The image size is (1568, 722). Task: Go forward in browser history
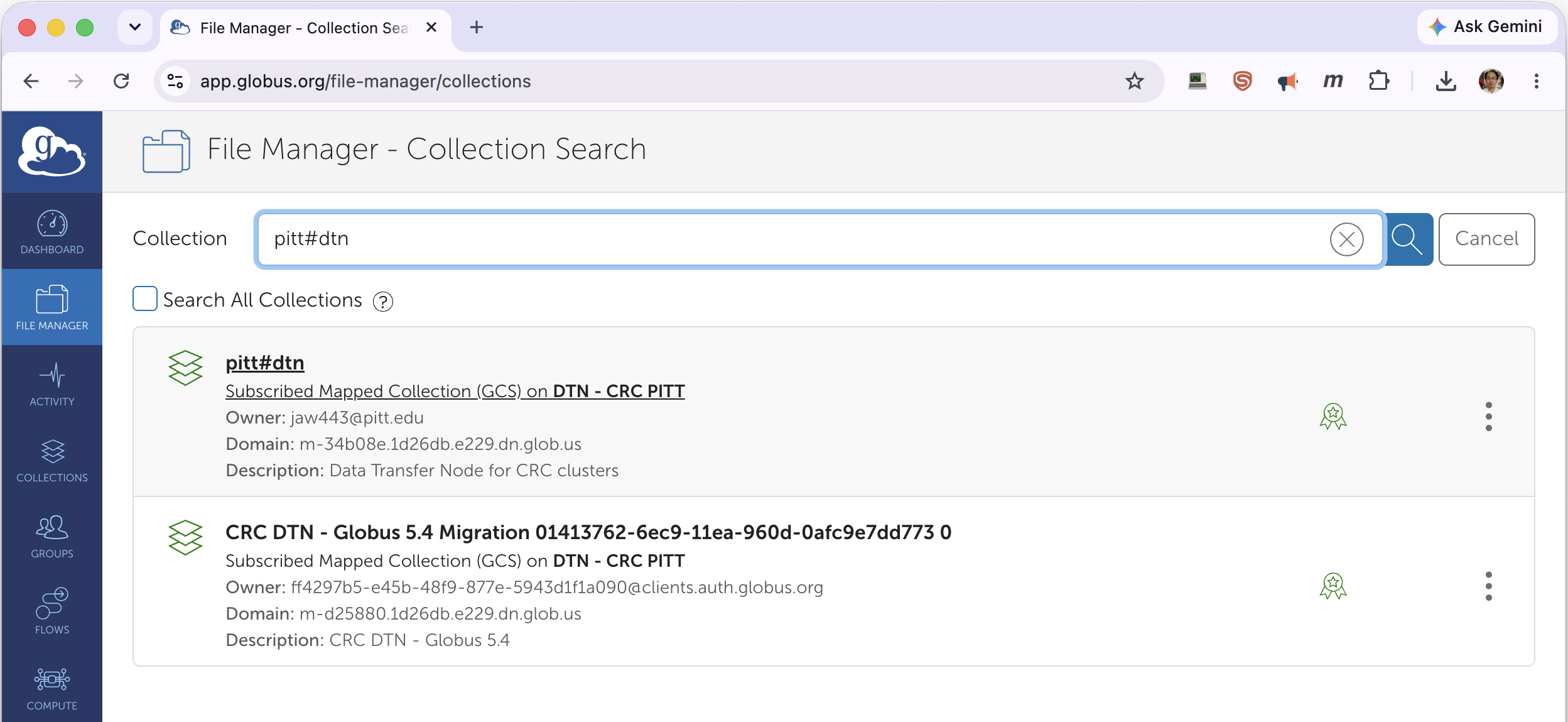76,81
